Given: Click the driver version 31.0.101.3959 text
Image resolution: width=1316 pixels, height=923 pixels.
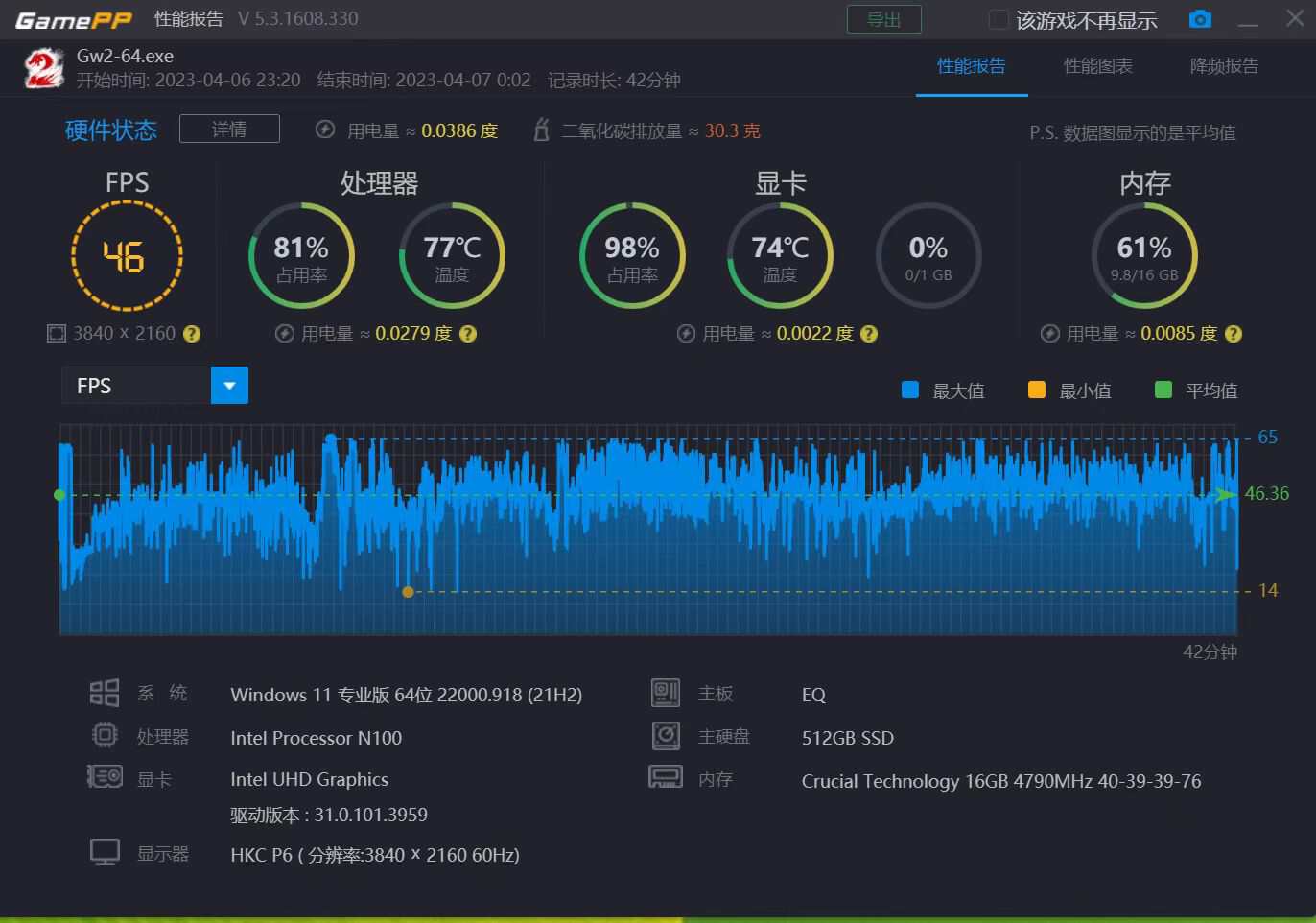Looking at the screenshot, I should point(329,816).
